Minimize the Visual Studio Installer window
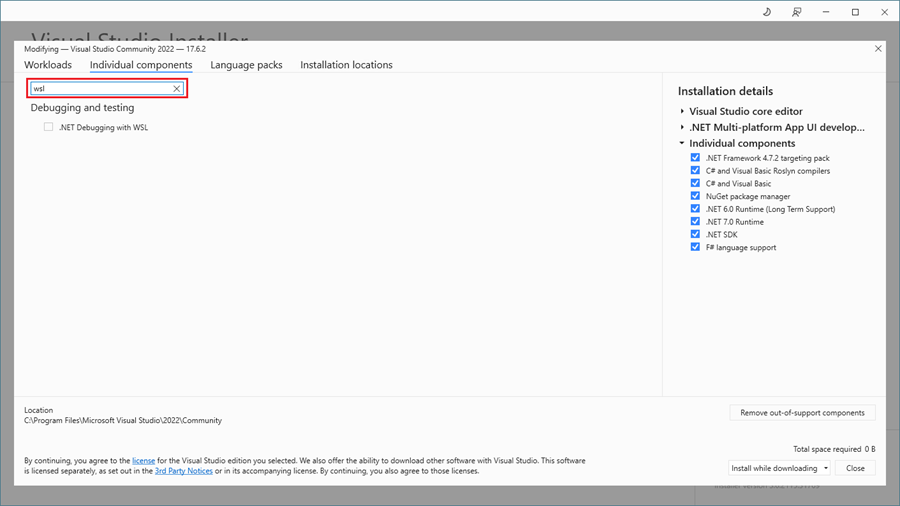 coord(826,12)
